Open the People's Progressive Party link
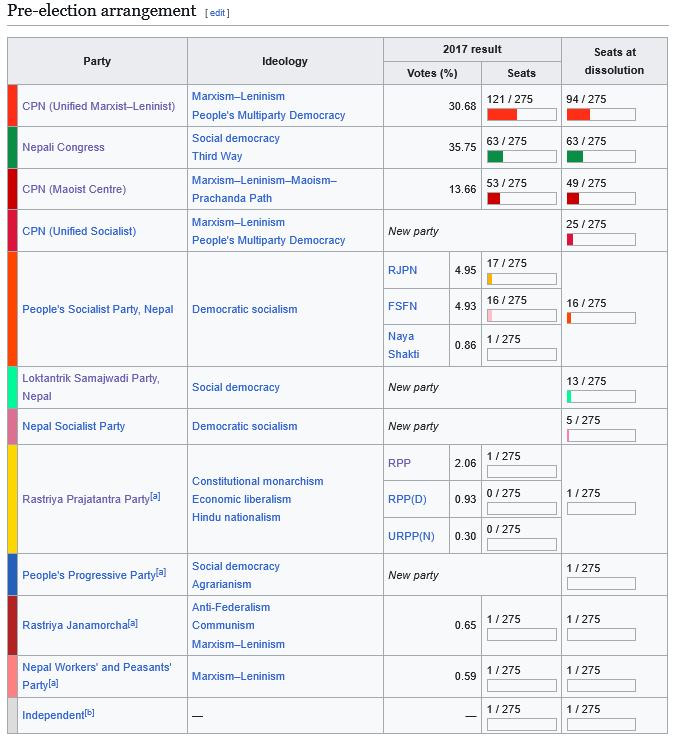This screenshot has height=740, width=673. pyautogui.click(x=89, y=575)
